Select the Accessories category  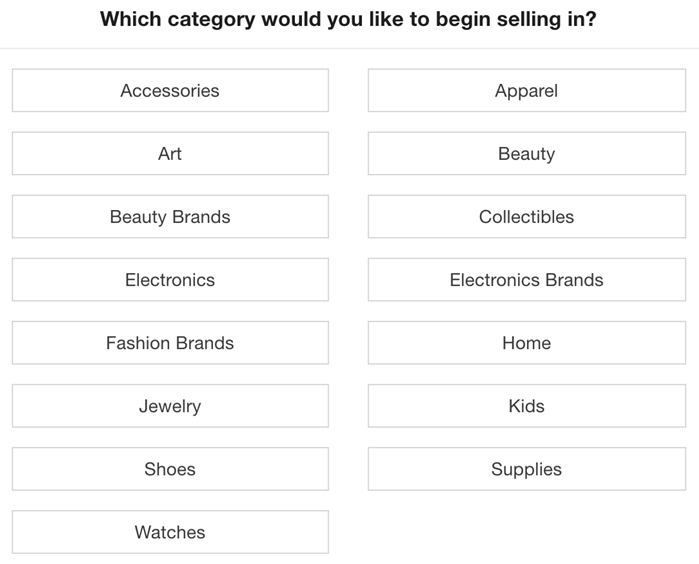170,91
